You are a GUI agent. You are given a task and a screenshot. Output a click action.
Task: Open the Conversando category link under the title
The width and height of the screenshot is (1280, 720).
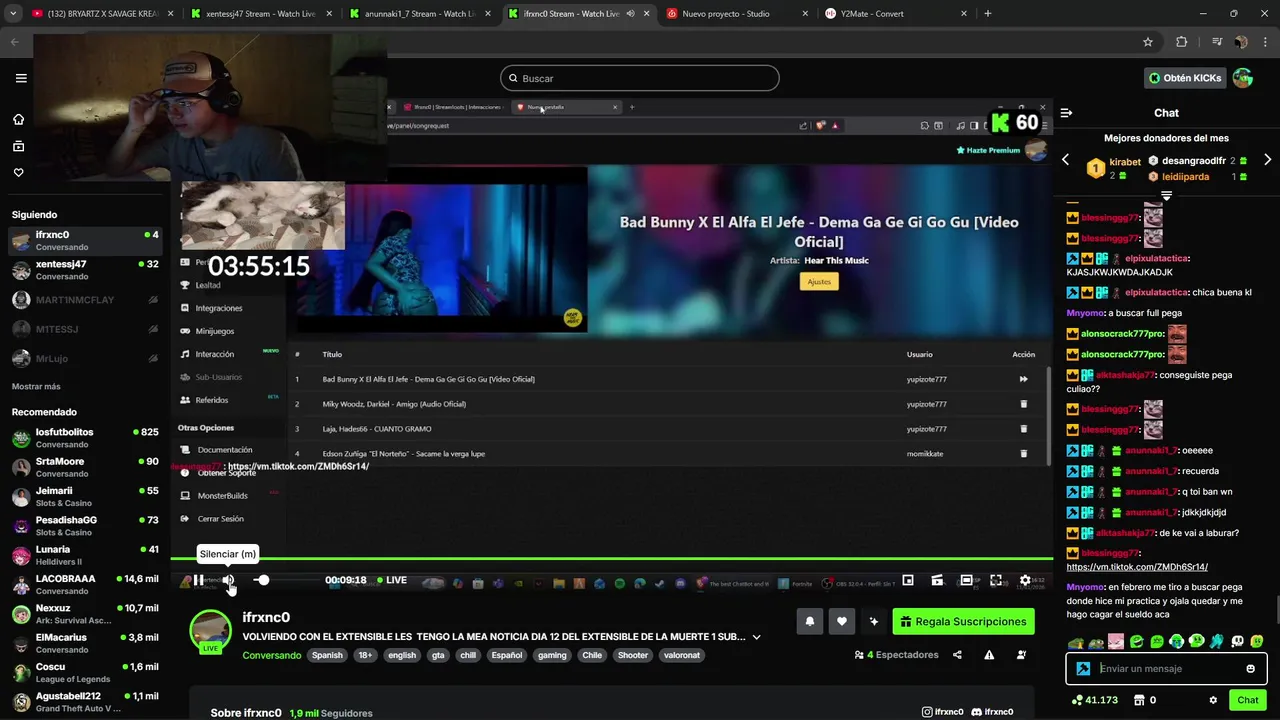tap(272, 655)
